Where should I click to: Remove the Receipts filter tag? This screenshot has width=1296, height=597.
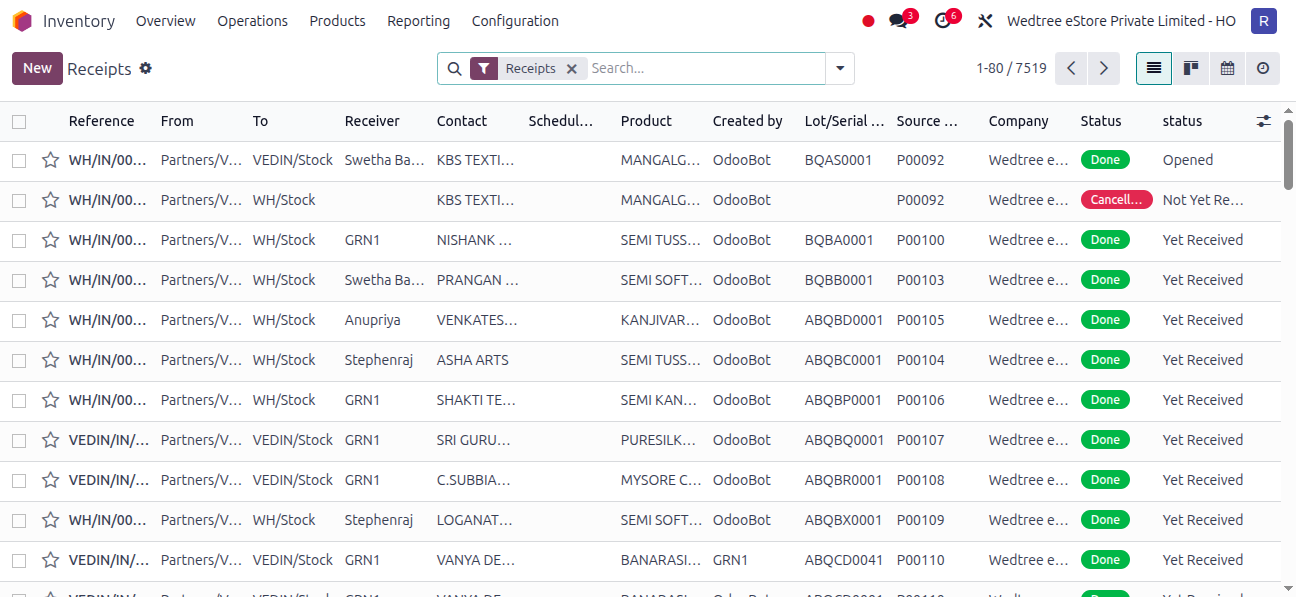coord(571,68)
